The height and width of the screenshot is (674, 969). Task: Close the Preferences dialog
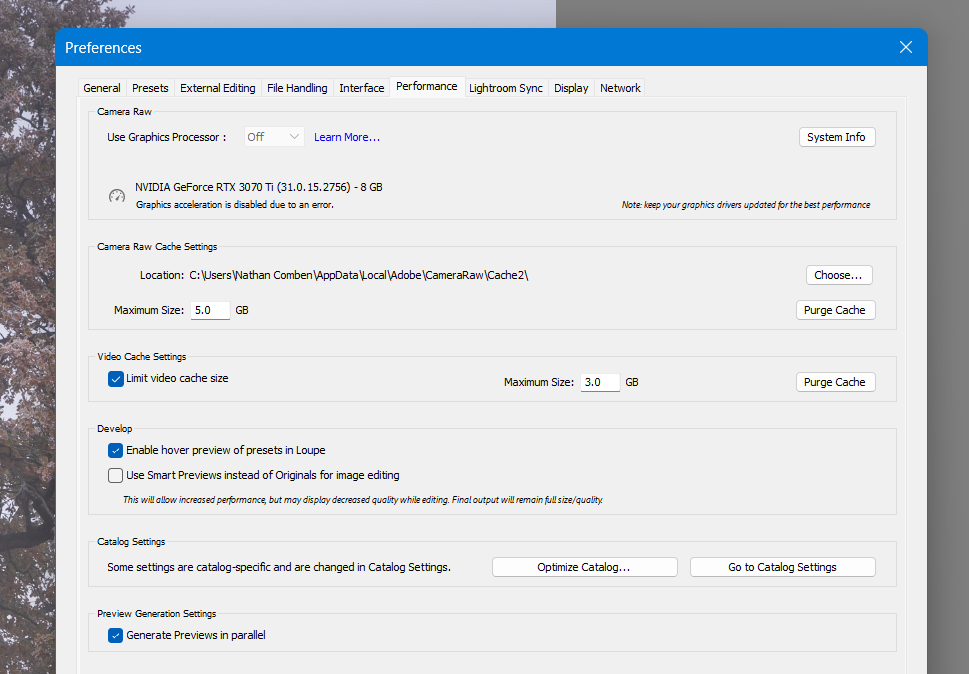tap(905, 46)
